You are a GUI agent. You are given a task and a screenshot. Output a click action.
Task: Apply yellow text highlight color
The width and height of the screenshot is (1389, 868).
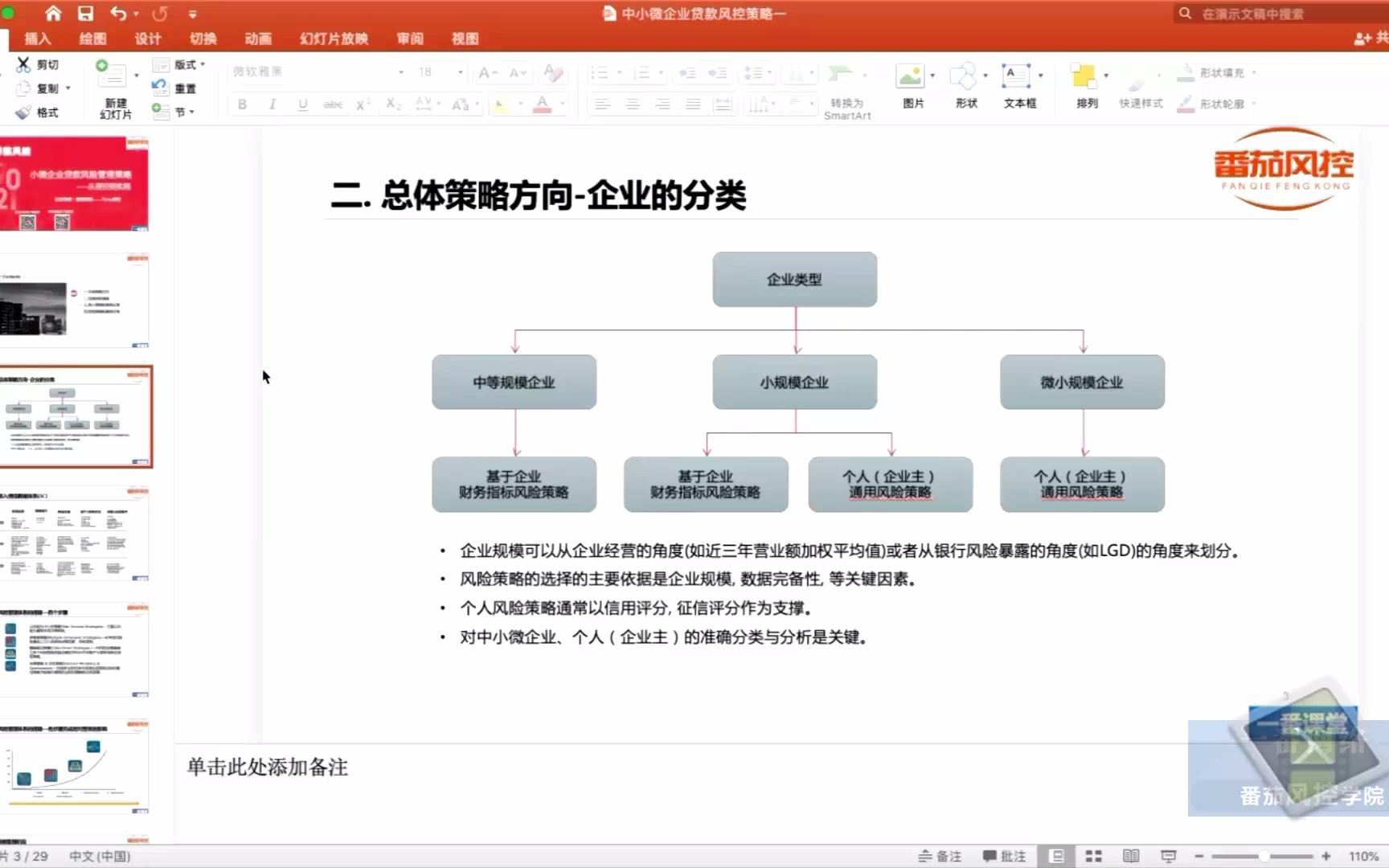point(501,104)
